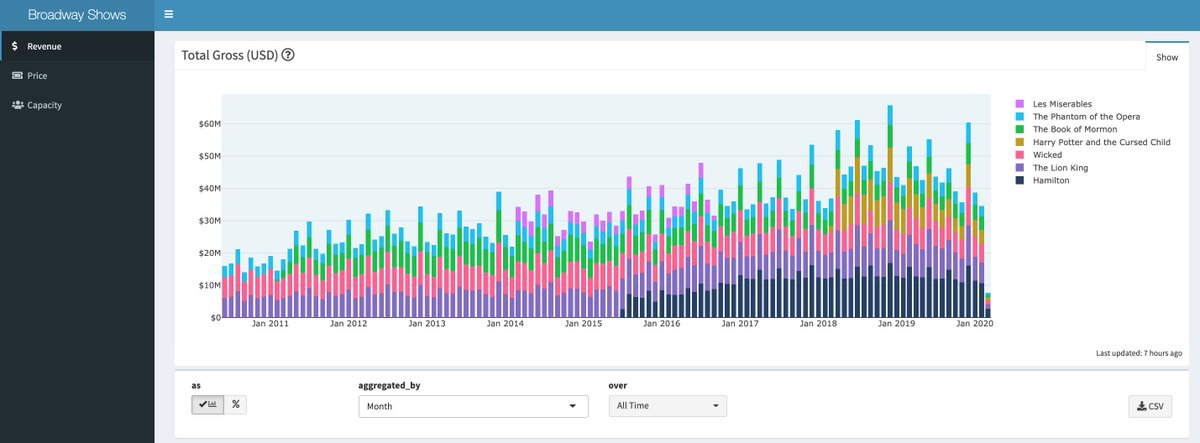Viewport: 1200px width, 443px height.
Task: Click The Phantom of the Opera legend label
Action: click(1086, 117)
